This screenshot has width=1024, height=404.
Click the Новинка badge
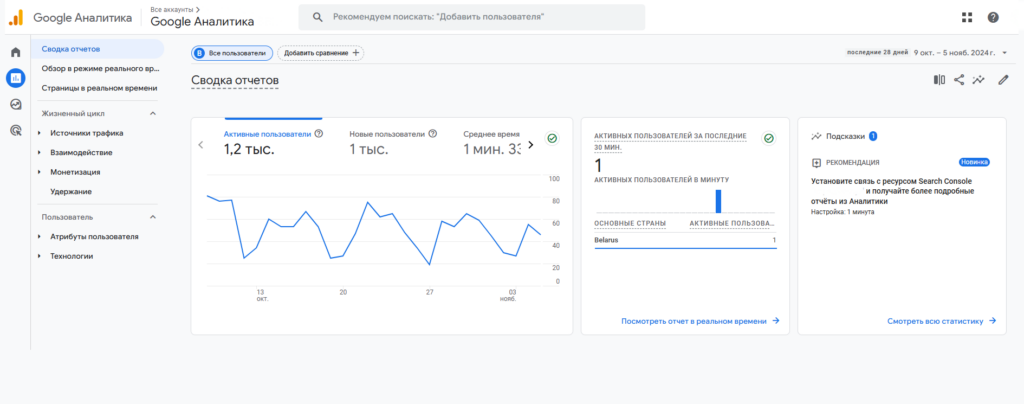pos(974,162)
